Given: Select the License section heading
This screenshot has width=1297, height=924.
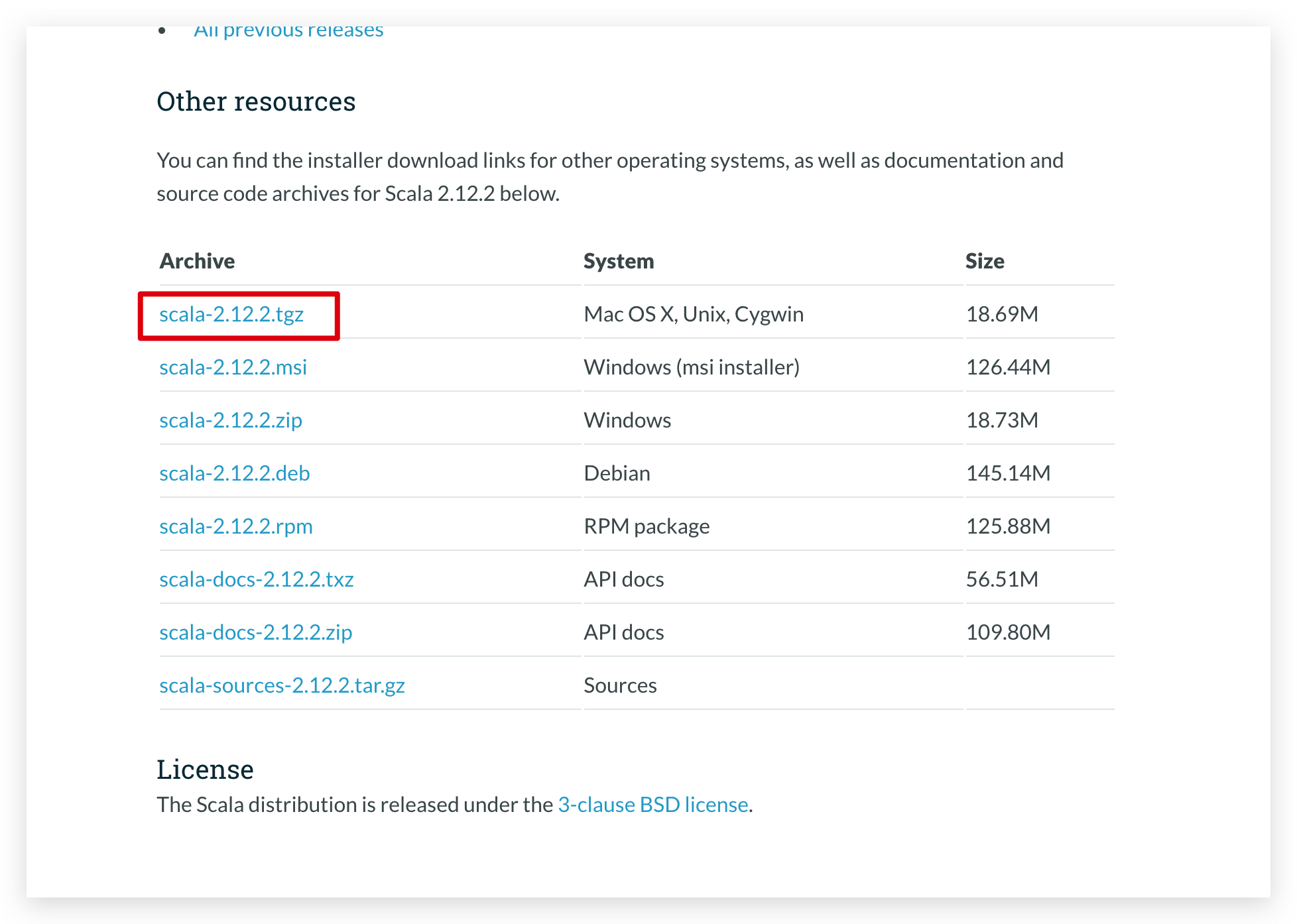Looking at the screenshot, I should point(205,769).
